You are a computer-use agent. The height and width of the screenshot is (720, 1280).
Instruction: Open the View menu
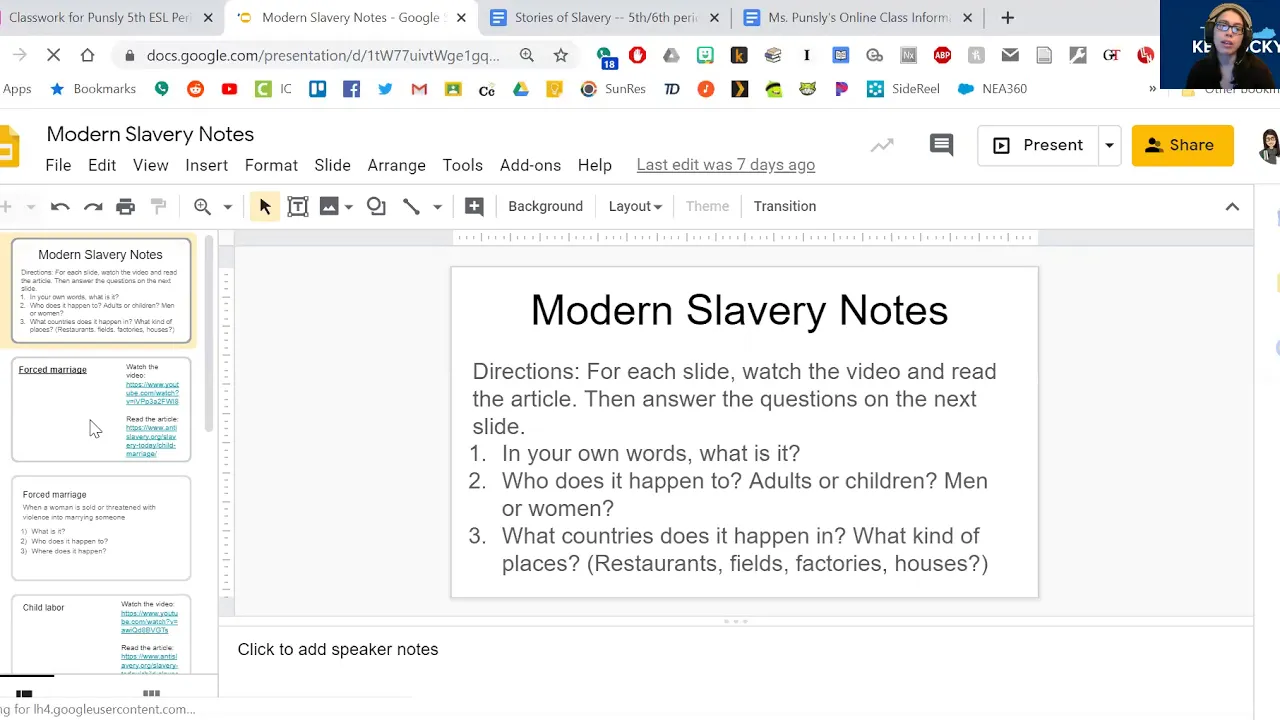click(x=151, y=165)
